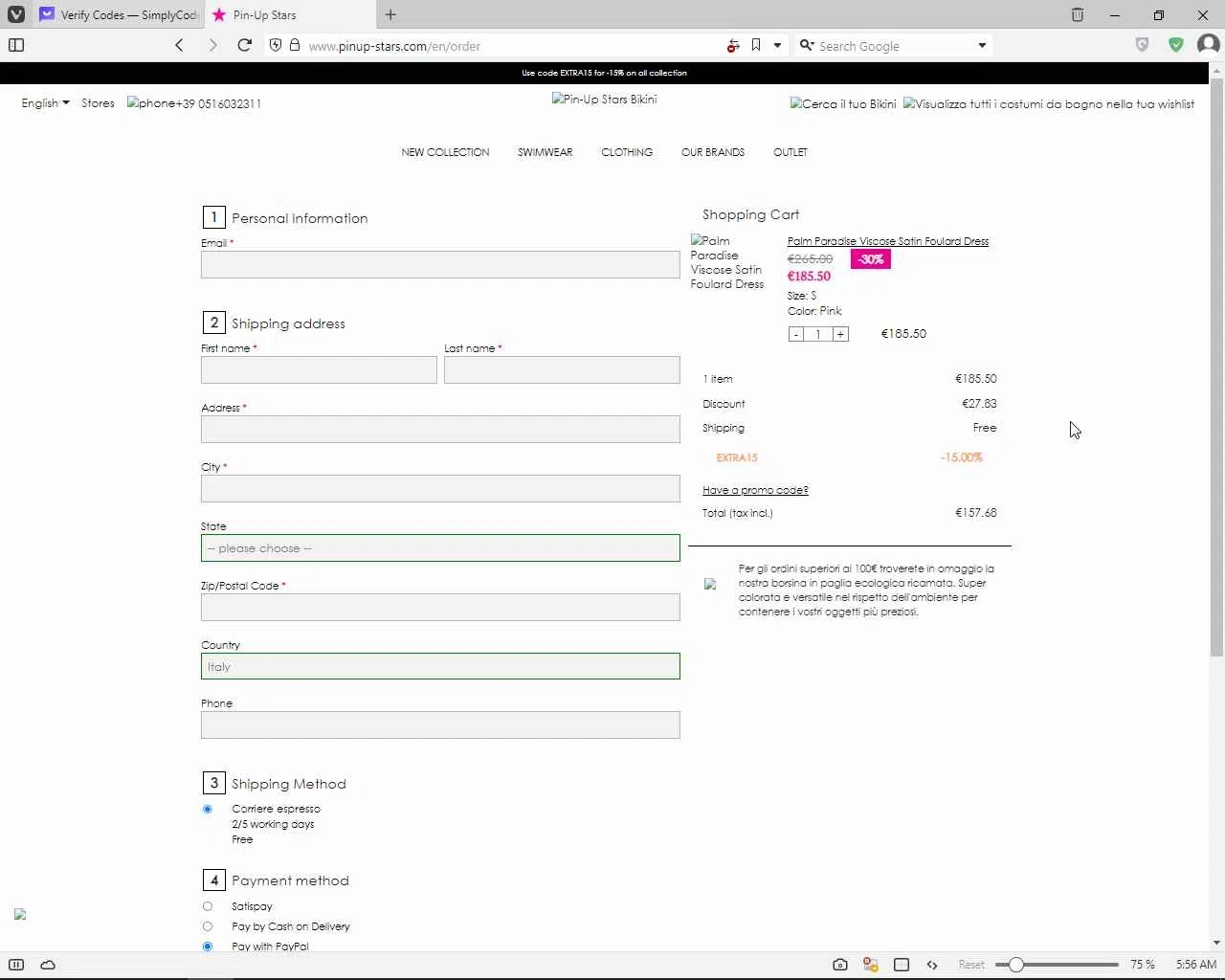Decrease item quantity with minus button
Image resolution: width=1225 pixels, height=980 pixels.
pos(795,334)
